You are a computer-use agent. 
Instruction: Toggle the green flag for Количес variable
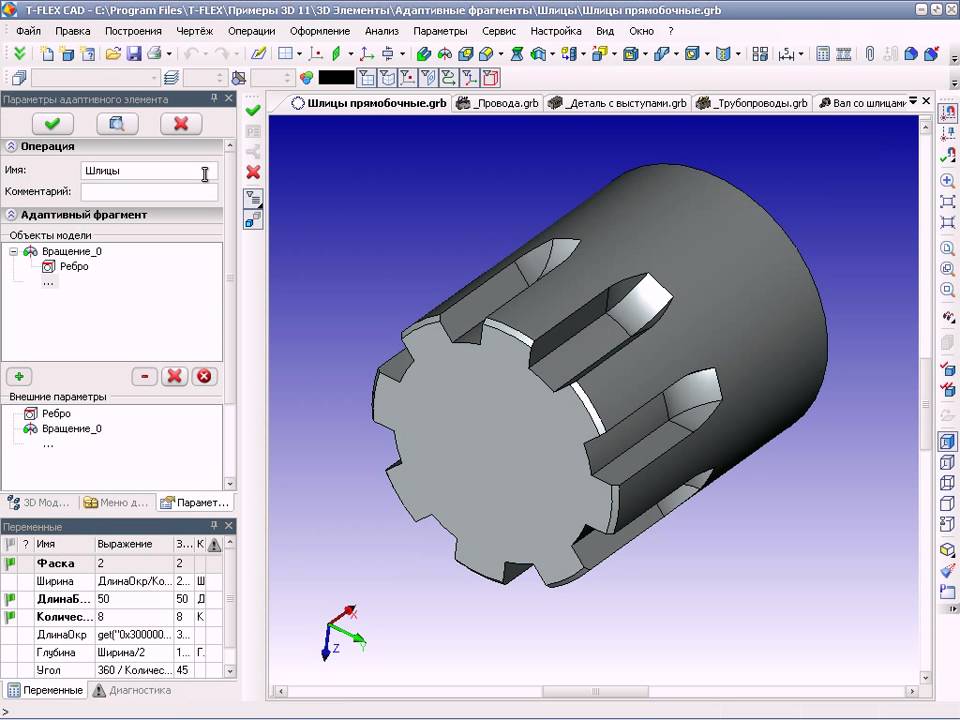click(11, 617)
